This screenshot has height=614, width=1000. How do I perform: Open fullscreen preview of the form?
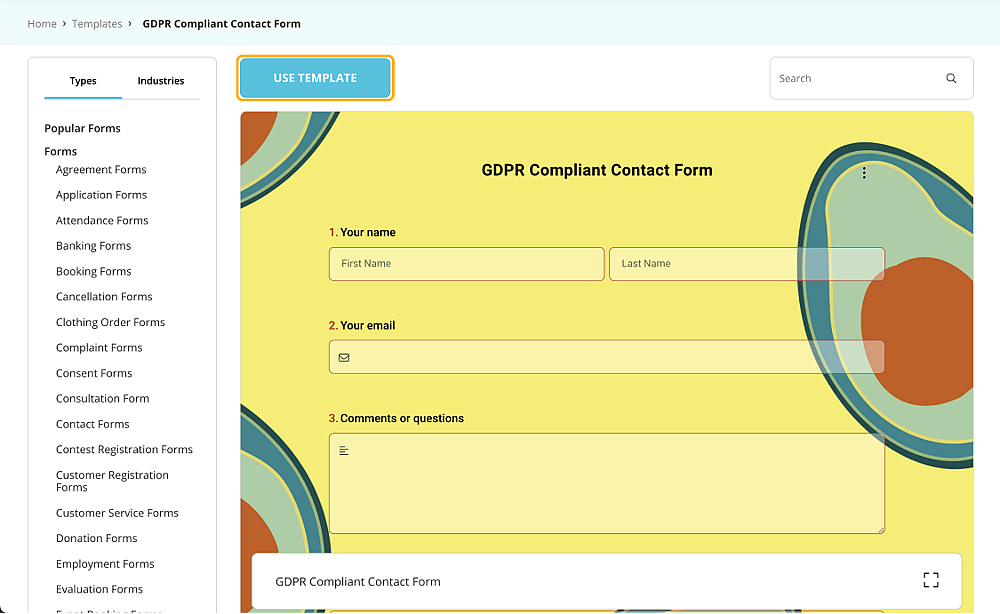coord(931,580)
